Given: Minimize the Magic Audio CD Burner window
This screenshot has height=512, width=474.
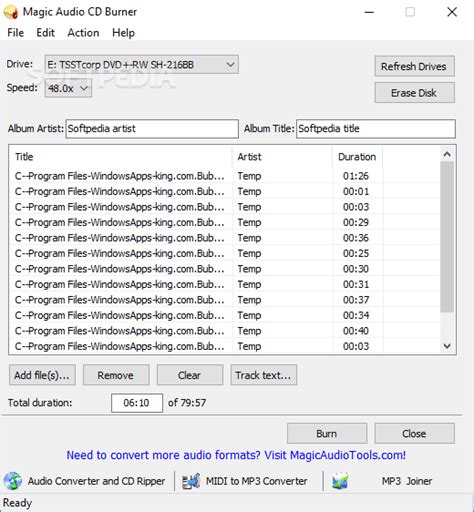Looking at the screenshot, I should (x=369, y=12).
